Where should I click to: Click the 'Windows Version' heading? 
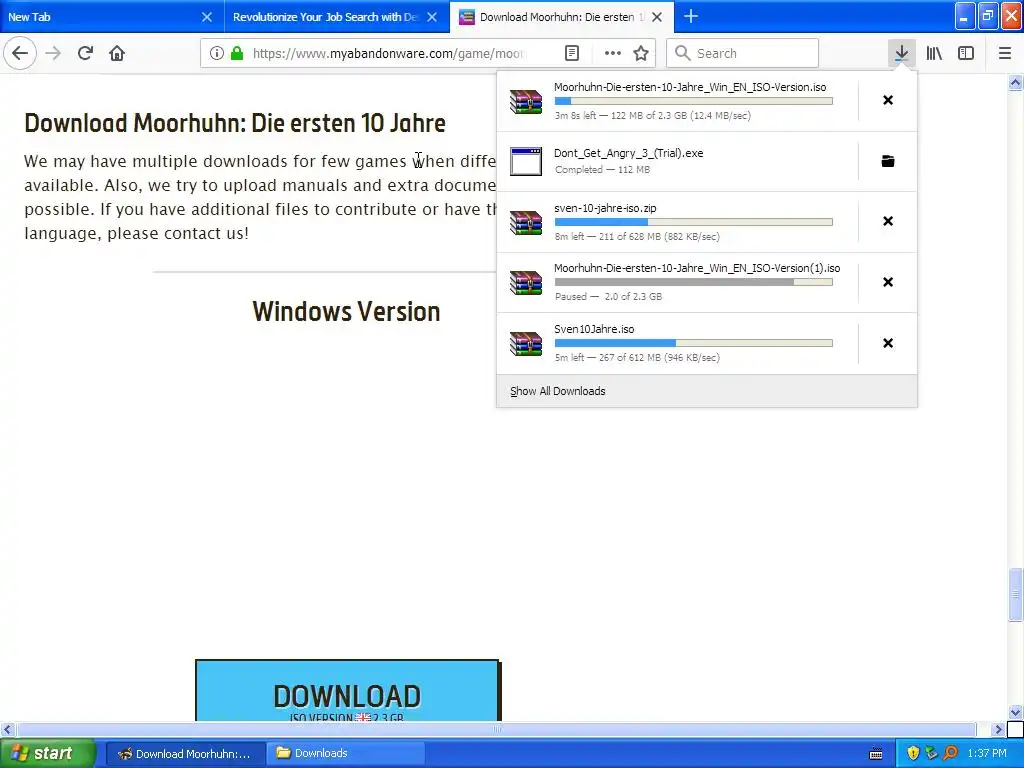click(x=346, y=312)
